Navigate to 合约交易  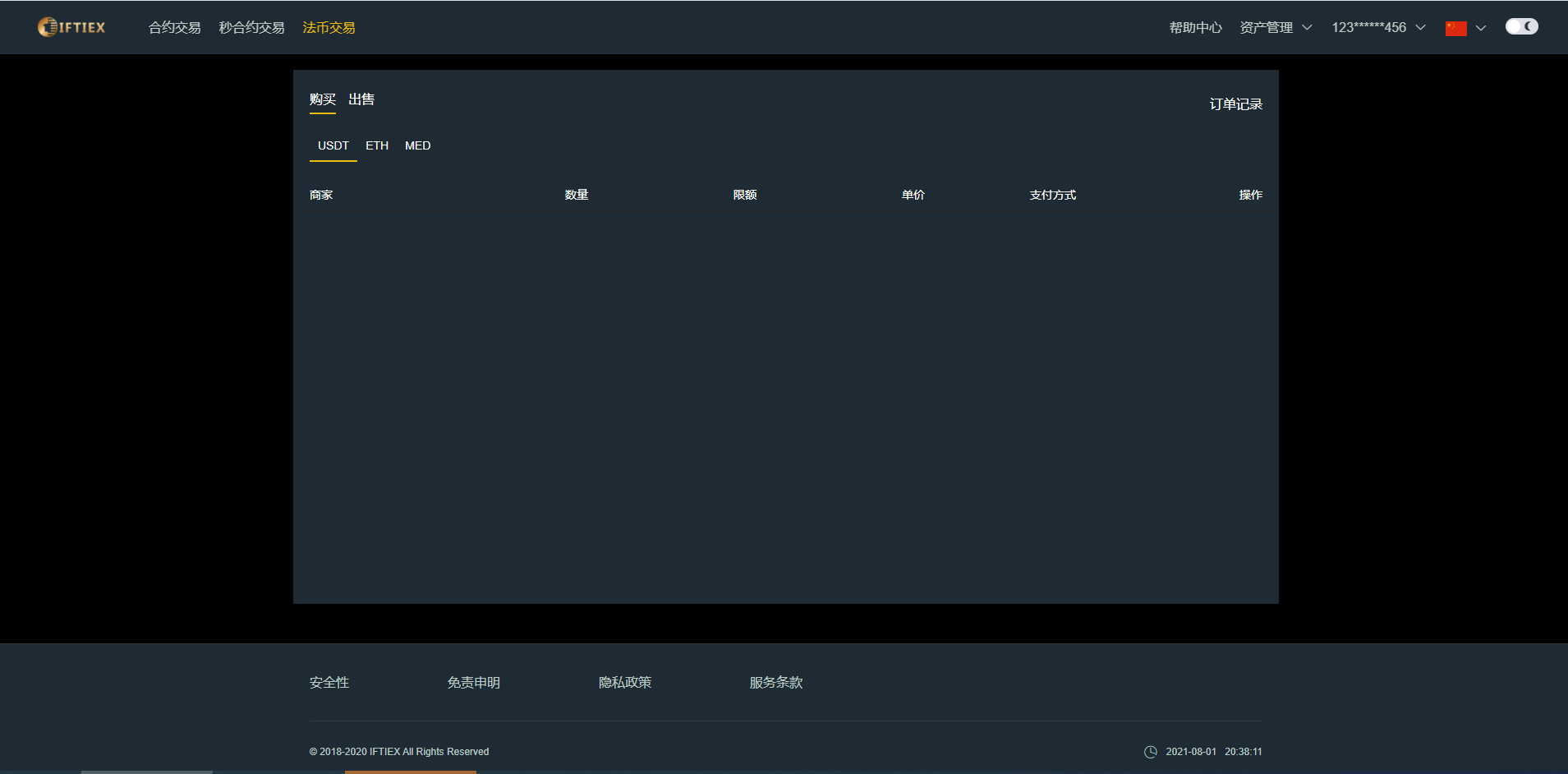tap(173, 27)
